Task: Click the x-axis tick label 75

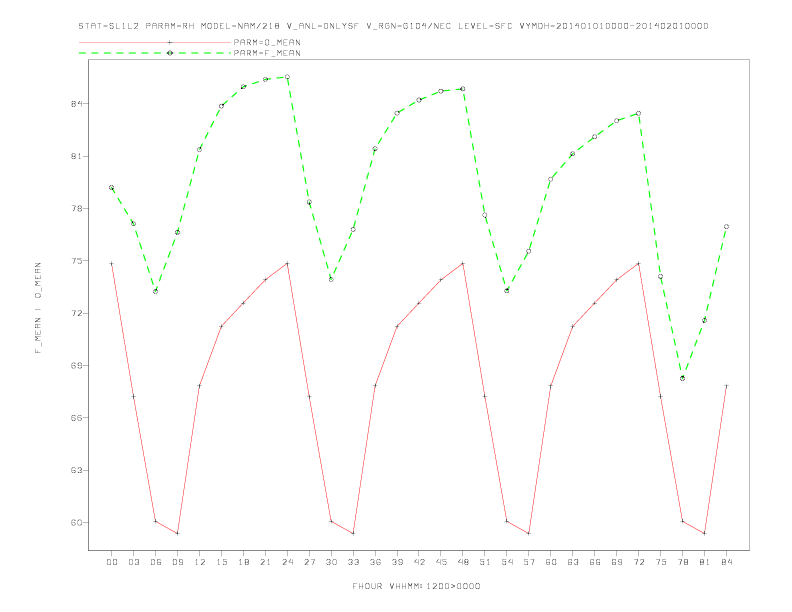Action: point(661,562)
